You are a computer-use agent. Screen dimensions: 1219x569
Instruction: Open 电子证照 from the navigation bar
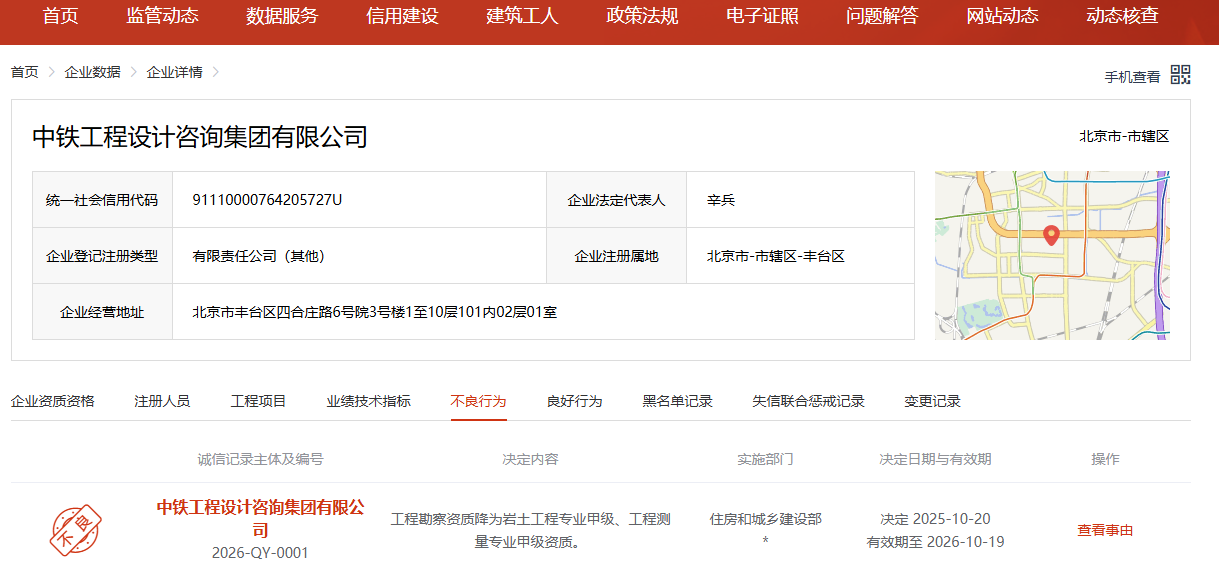762,16
